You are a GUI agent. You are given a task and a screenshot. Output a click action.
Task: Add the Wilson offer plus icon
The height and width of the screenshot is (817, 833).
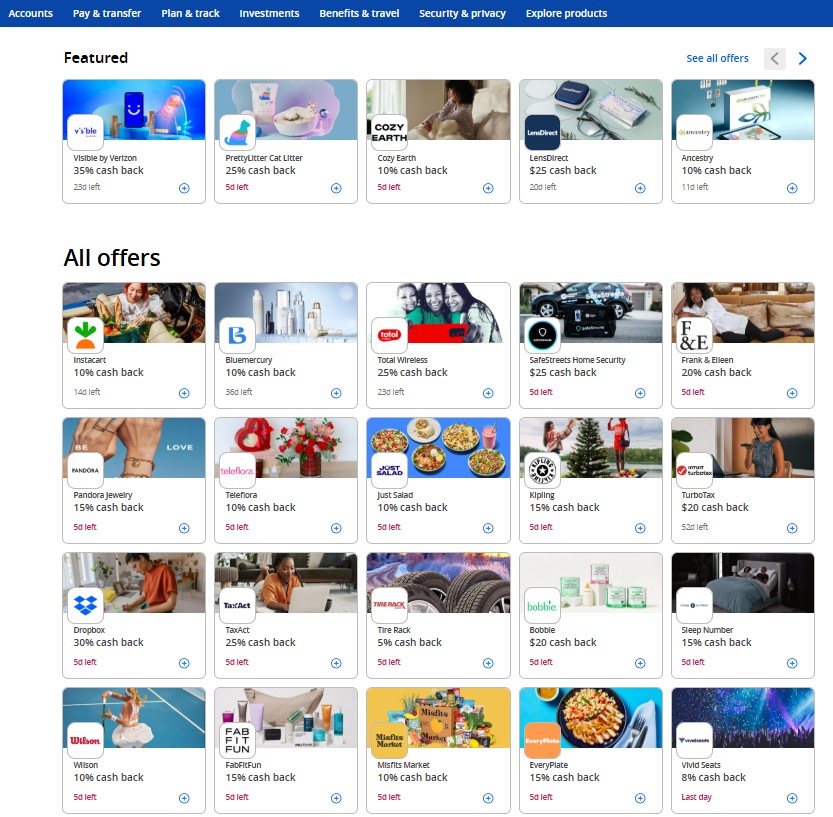(x=184, y=798)
